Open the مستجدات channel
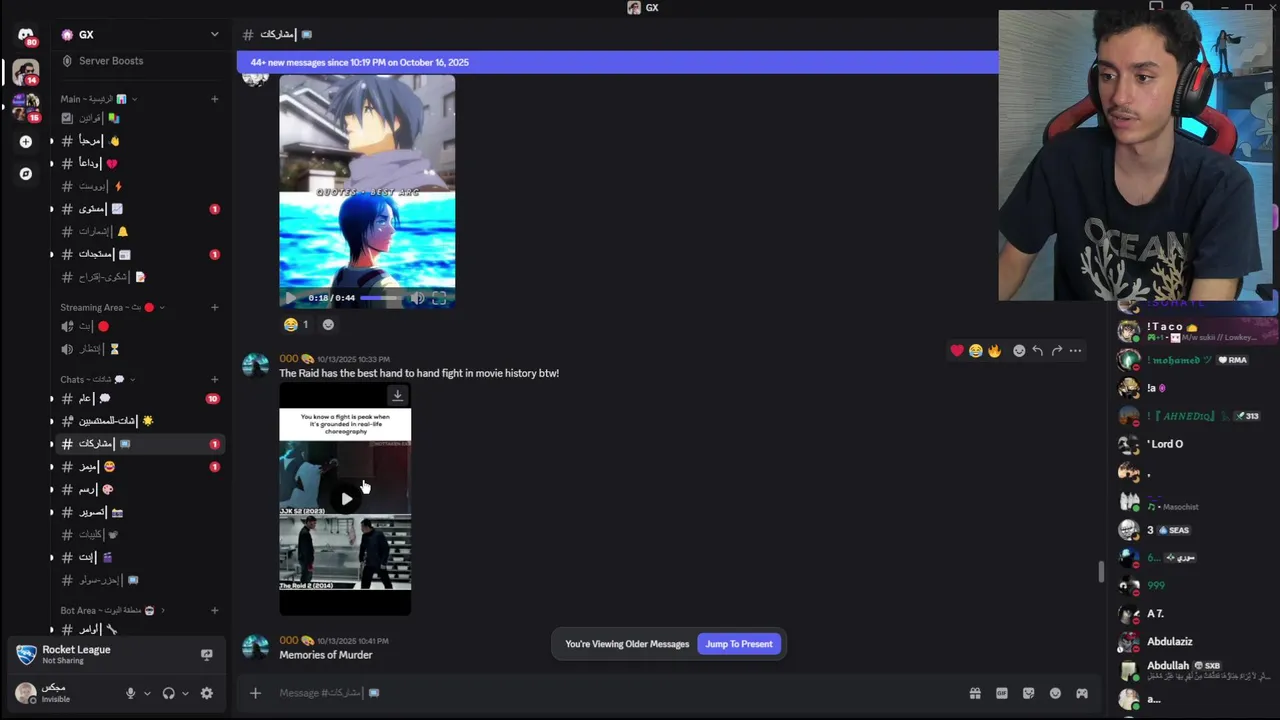The height and width of the screenshot is (720, 1280). click(140, 254)
